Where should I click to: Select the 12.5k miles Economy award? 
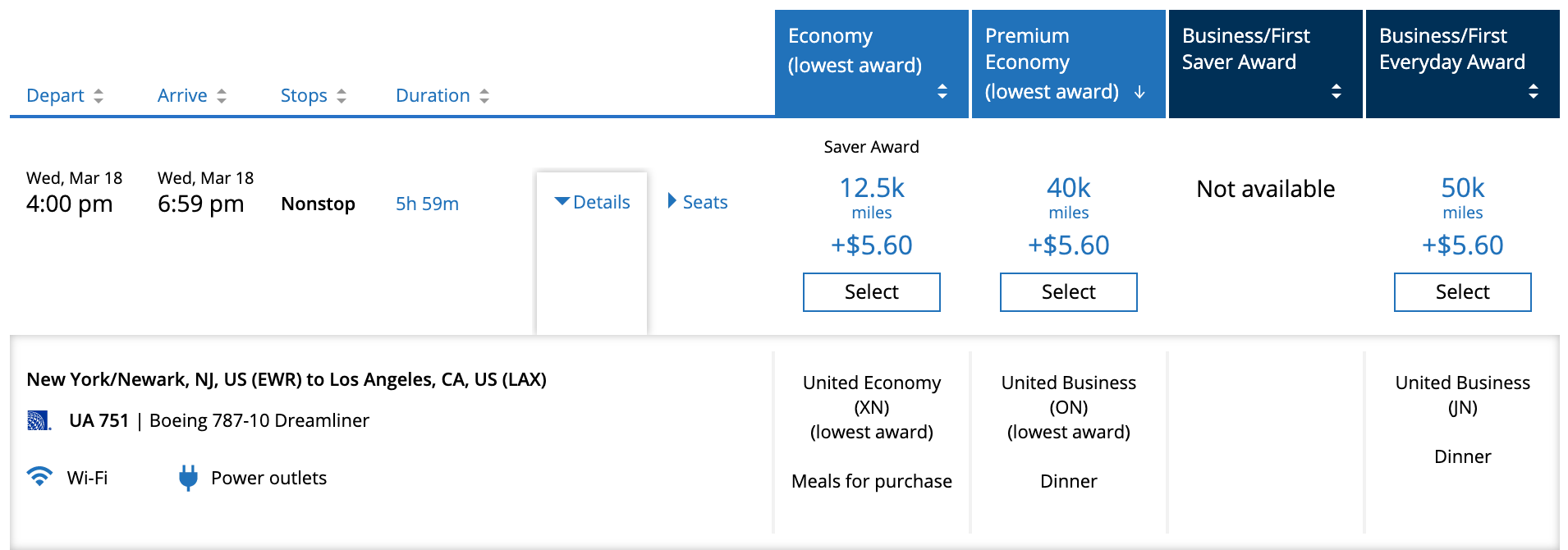[x=872, y=292]
